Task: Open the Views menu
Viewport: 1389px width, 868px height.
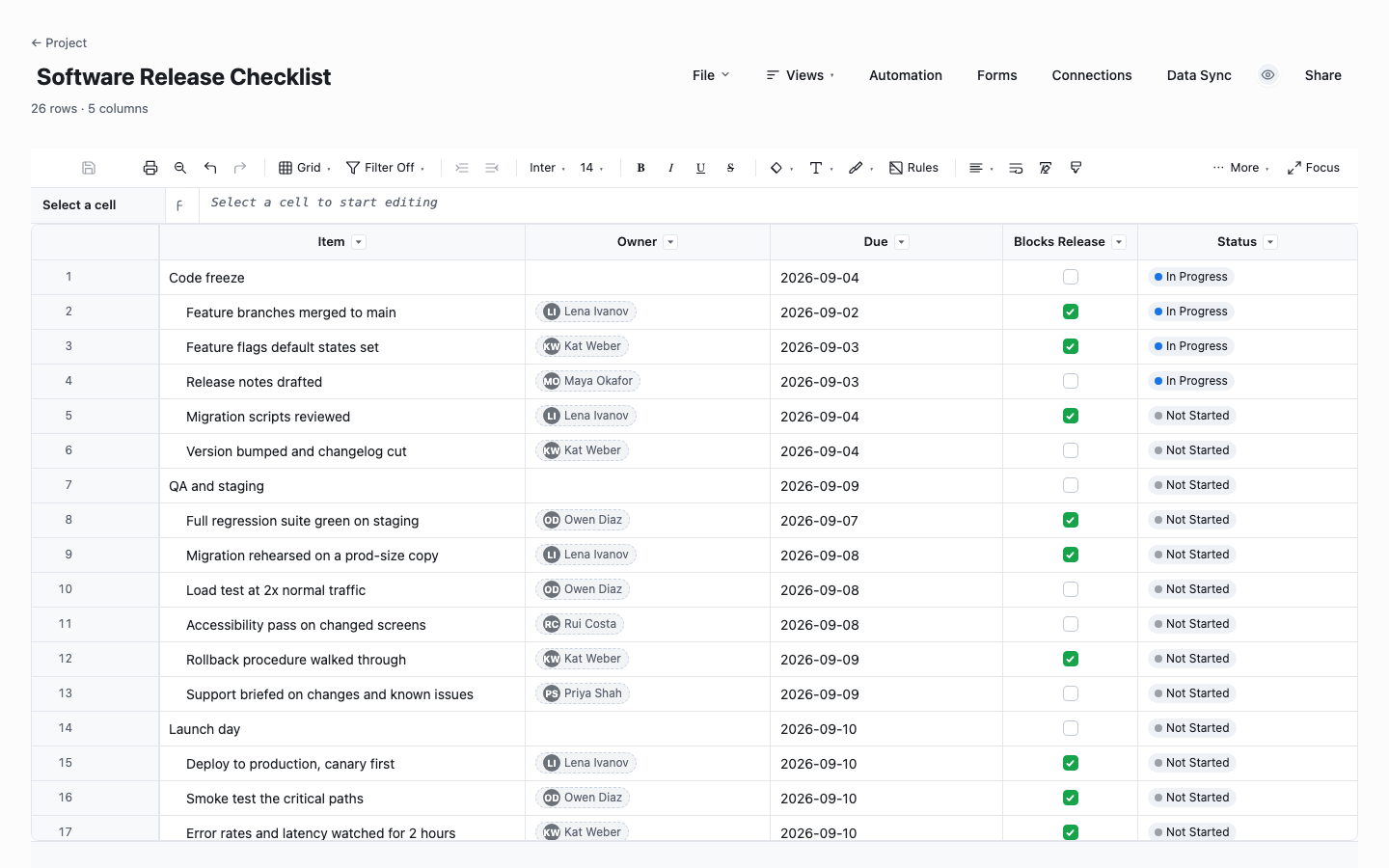Action: click(801, 75)
